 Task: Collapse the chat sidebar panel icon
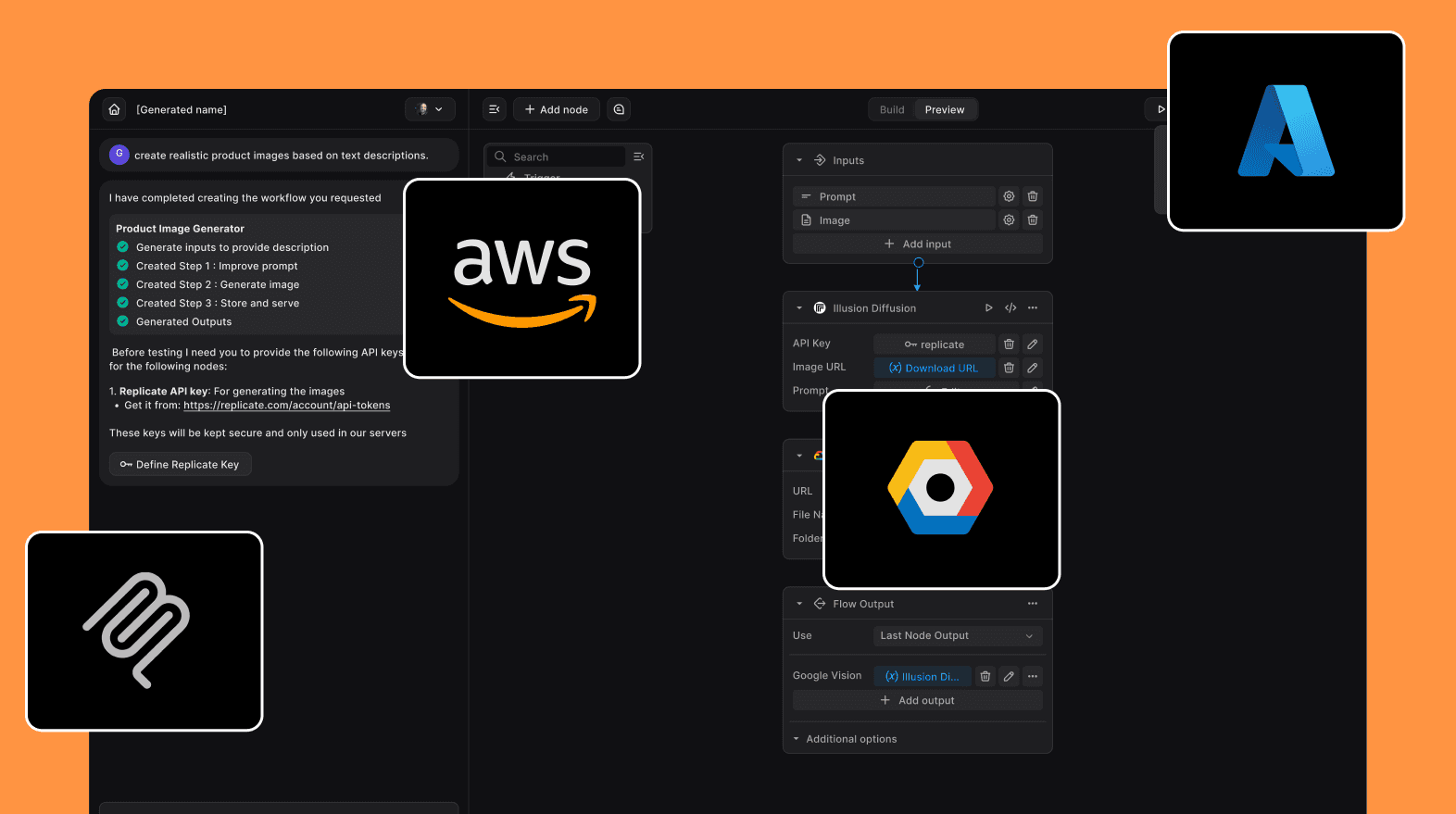click(x=495, y=109)
